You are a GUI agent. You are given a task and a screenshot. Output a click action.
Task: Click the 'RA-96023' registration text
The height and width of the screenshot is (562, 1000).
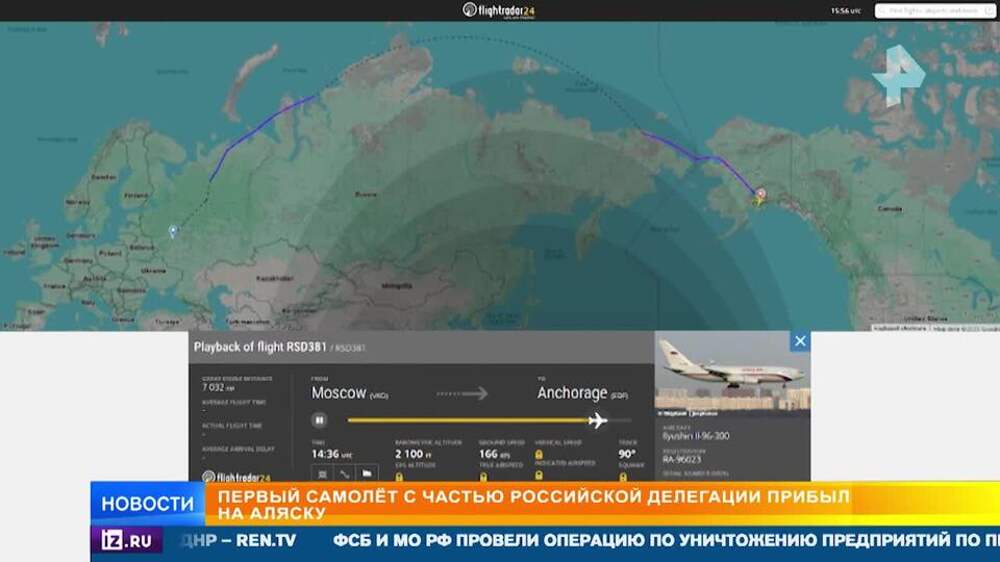tap(682, 459)
